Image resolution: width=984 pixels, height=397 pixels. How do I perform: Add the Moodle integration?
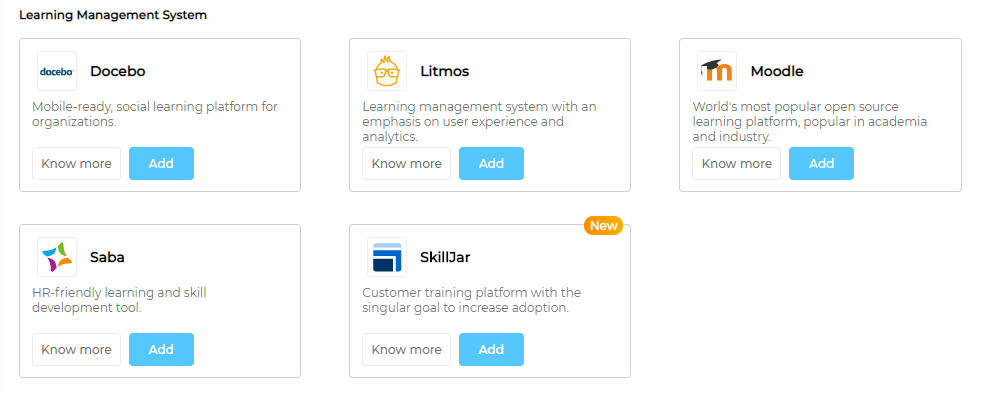(x=821, y=164)
